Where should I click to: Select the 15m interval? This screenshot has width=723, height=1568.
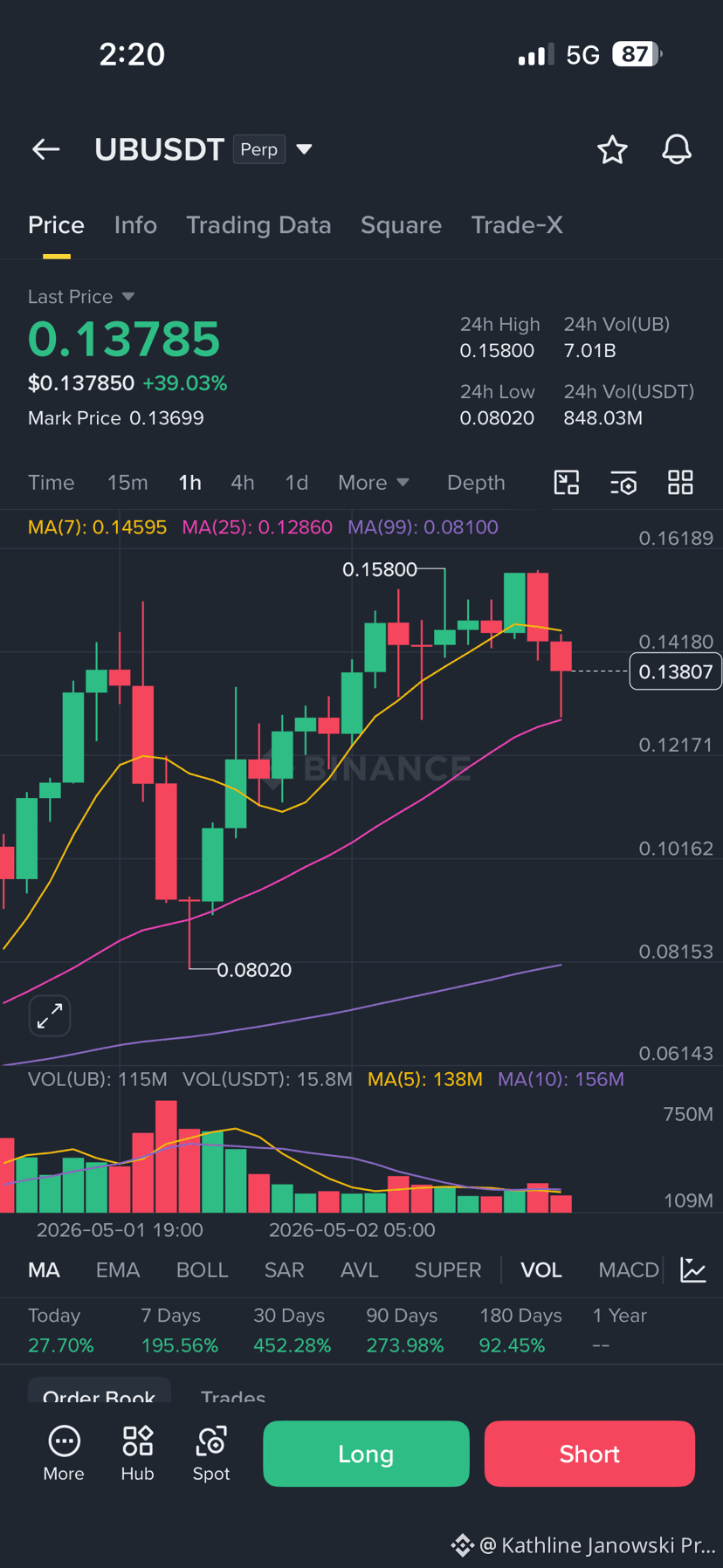tap(127, 483)
